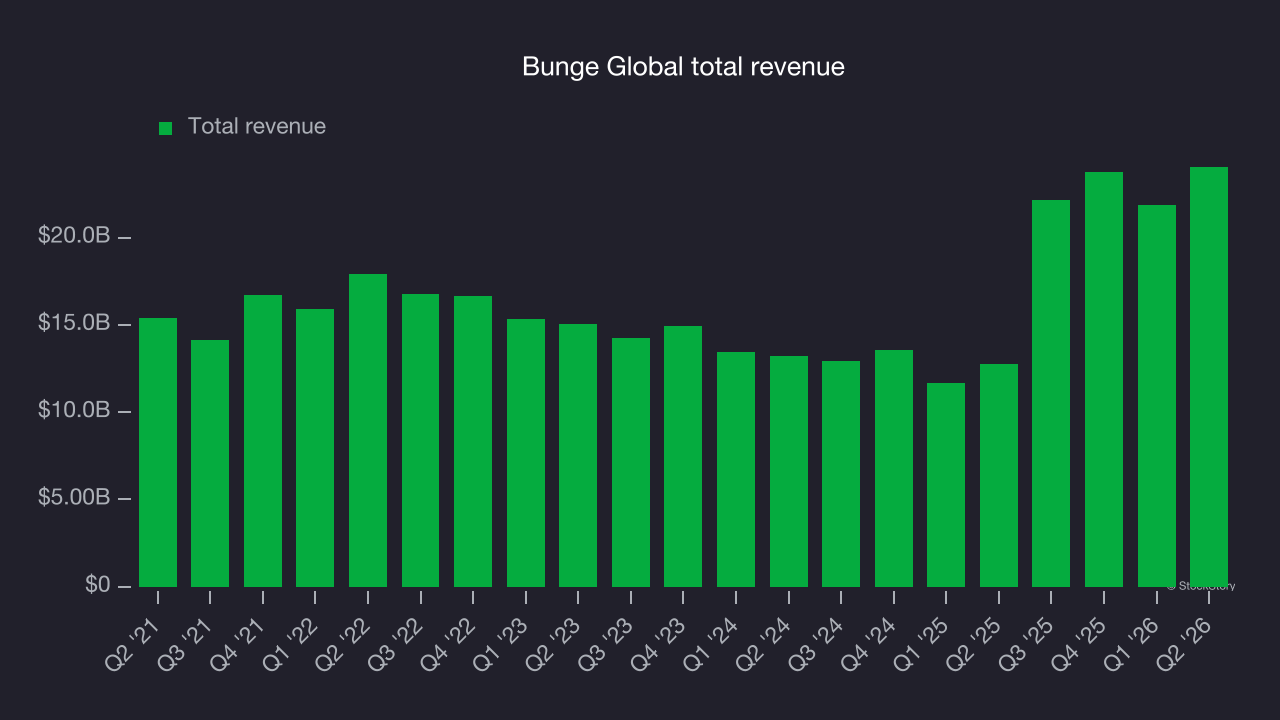Image resolution: width=1280 pixels, height=720 pixels.
Task: Click the Q4 '22 revenue bar
Action: (473, 441)
